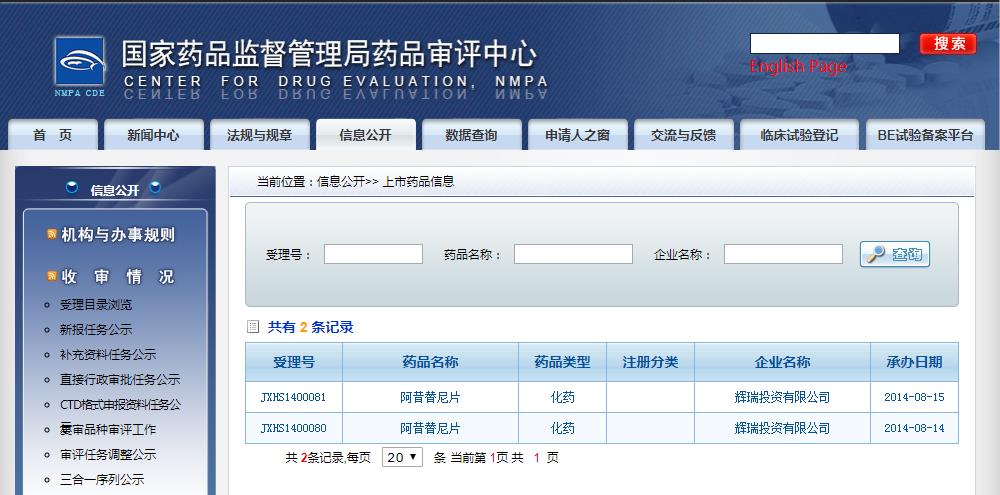This screenshot has height=495, width=1000.
Task: Click the NMPA CDE logo icon
Action: click(x=80, y=61)
